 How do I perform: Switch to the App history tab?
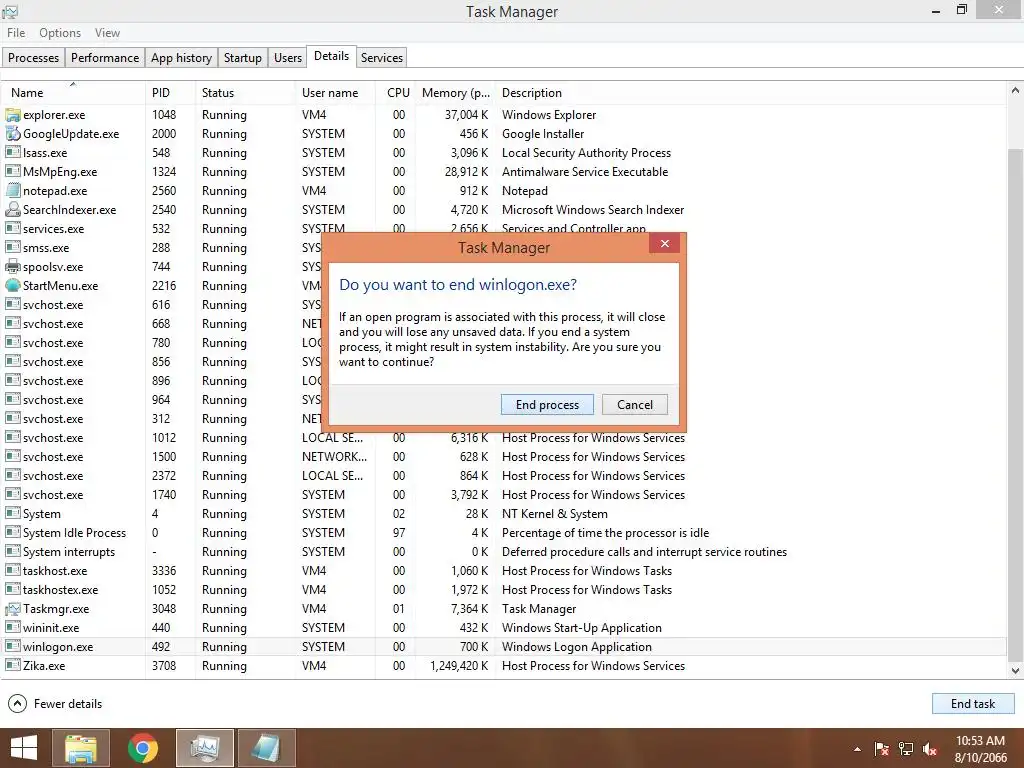tap(182, 57)
